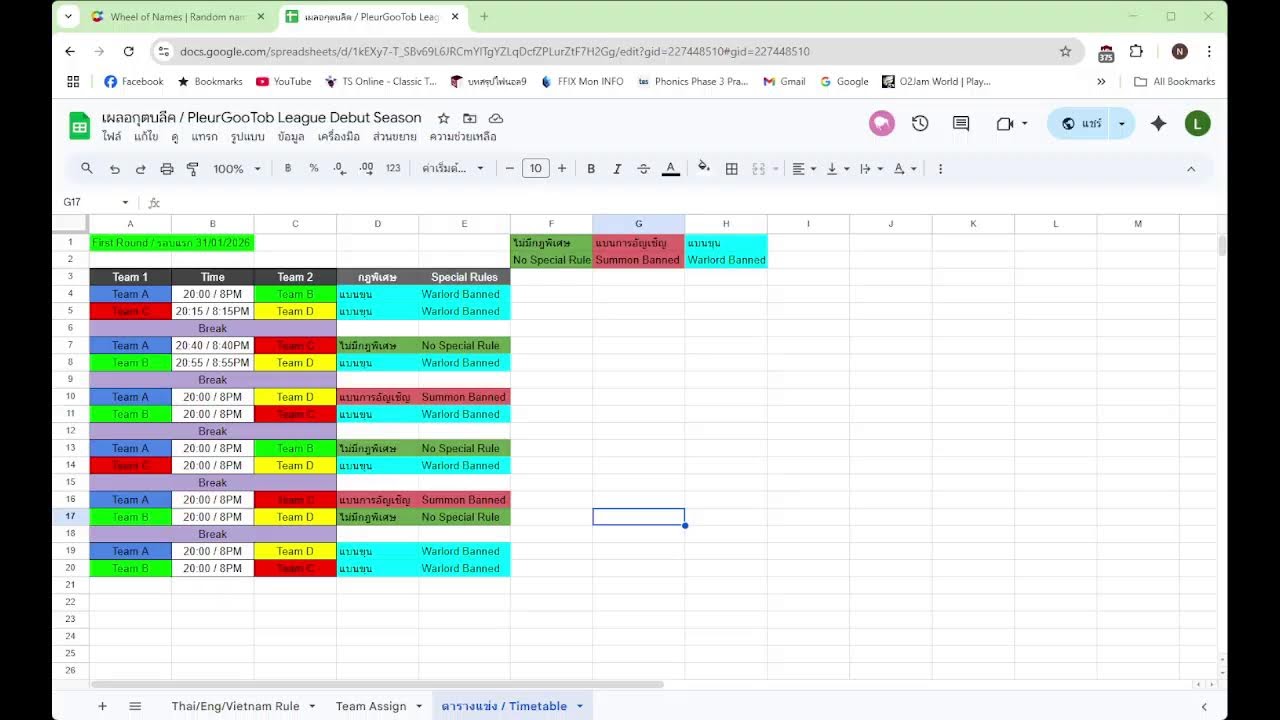Open horizontal align dropdown
This screenshot has height=720, width=1280.
click(804, 169)
